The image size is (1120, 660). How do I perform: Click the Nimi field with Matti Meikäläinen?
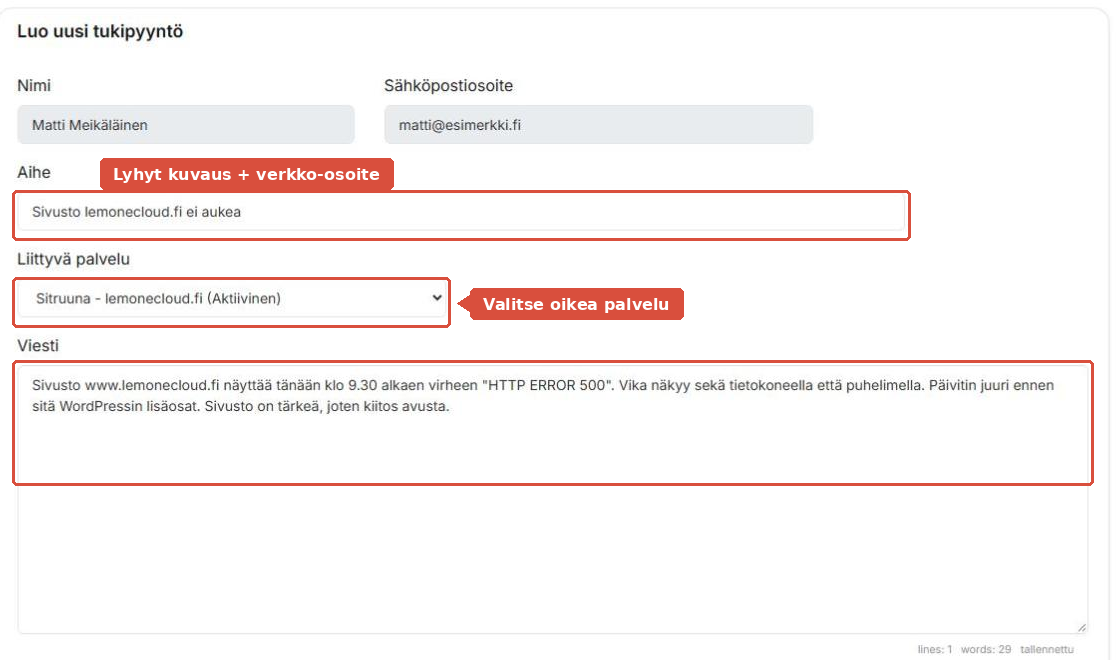click(186, 125)
